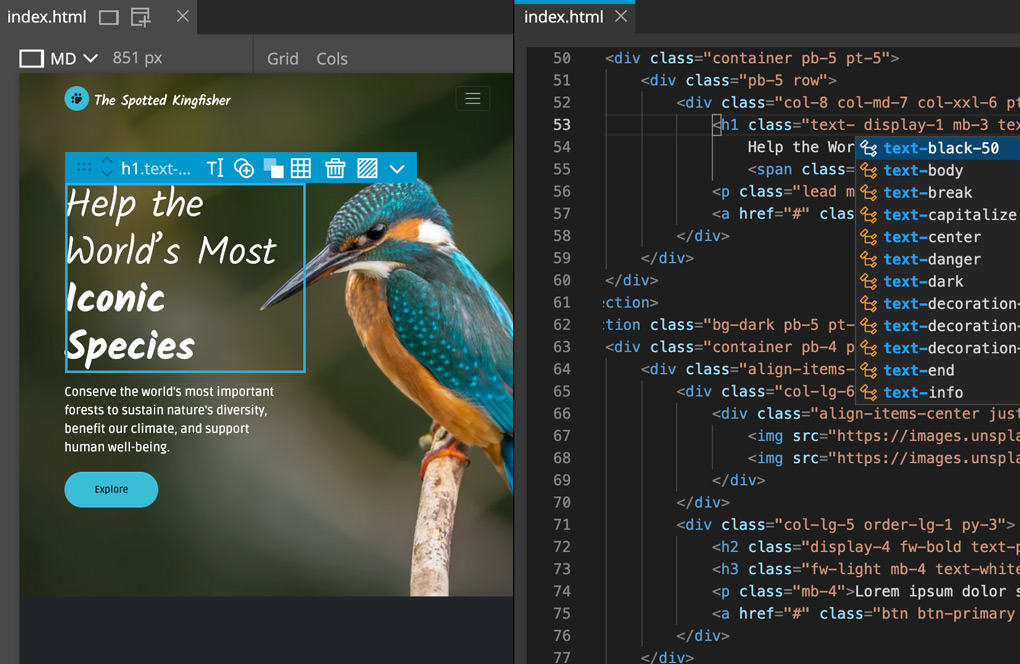The height and width of the screenshot is (664, 1020).
Task: Close the left index.html tab
Action: (183, 16)
